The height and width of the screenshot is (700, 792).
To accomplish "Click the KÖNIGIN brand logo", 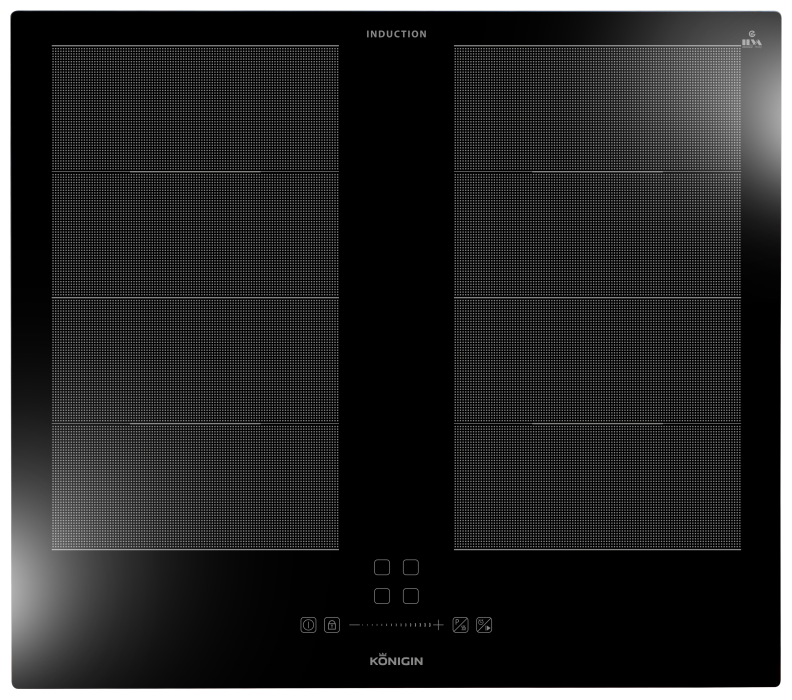I will 396,662.
